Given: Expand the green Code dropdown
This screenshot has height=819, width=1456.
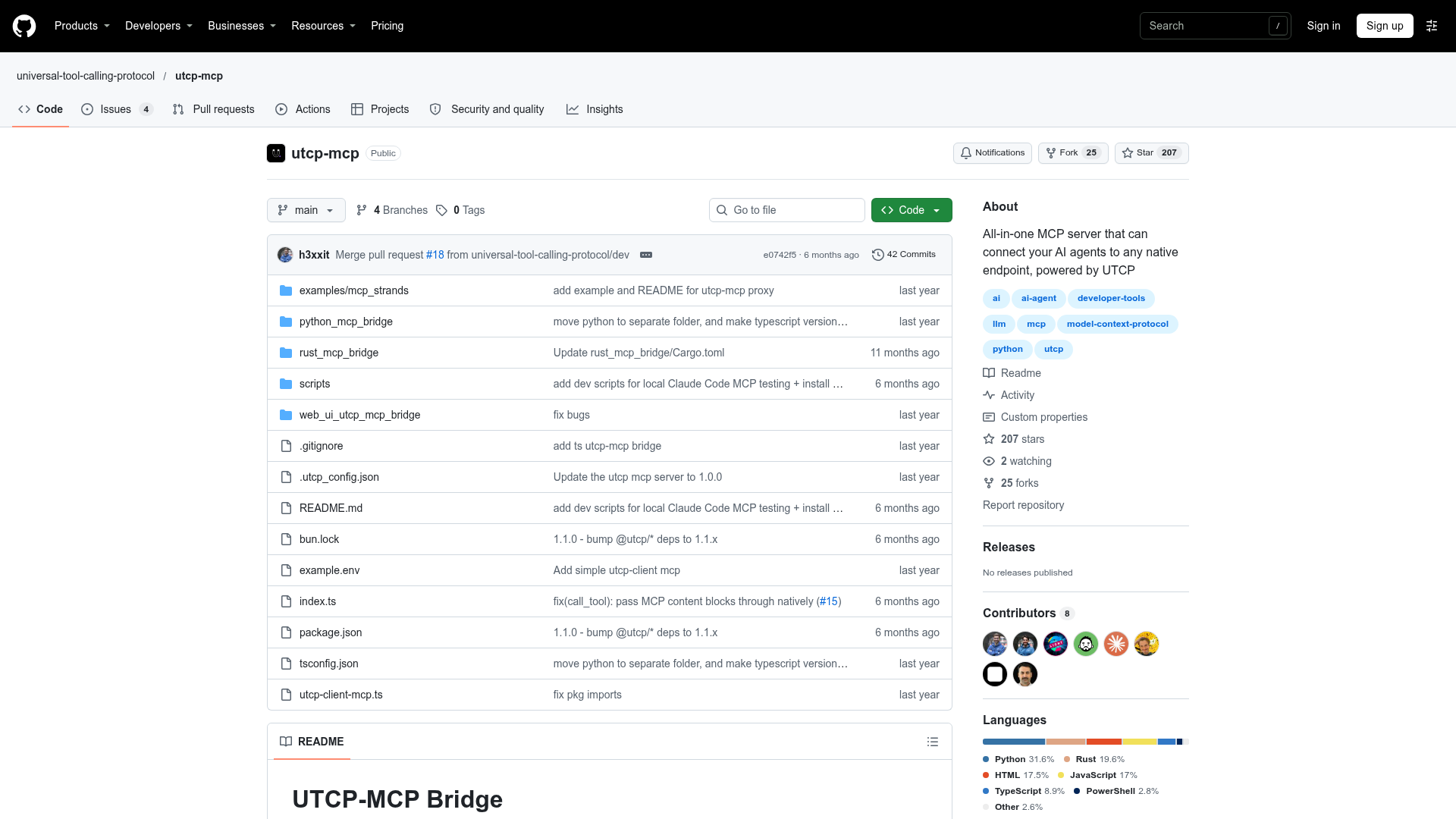Looking at the screenshot, I should [912, 210].
